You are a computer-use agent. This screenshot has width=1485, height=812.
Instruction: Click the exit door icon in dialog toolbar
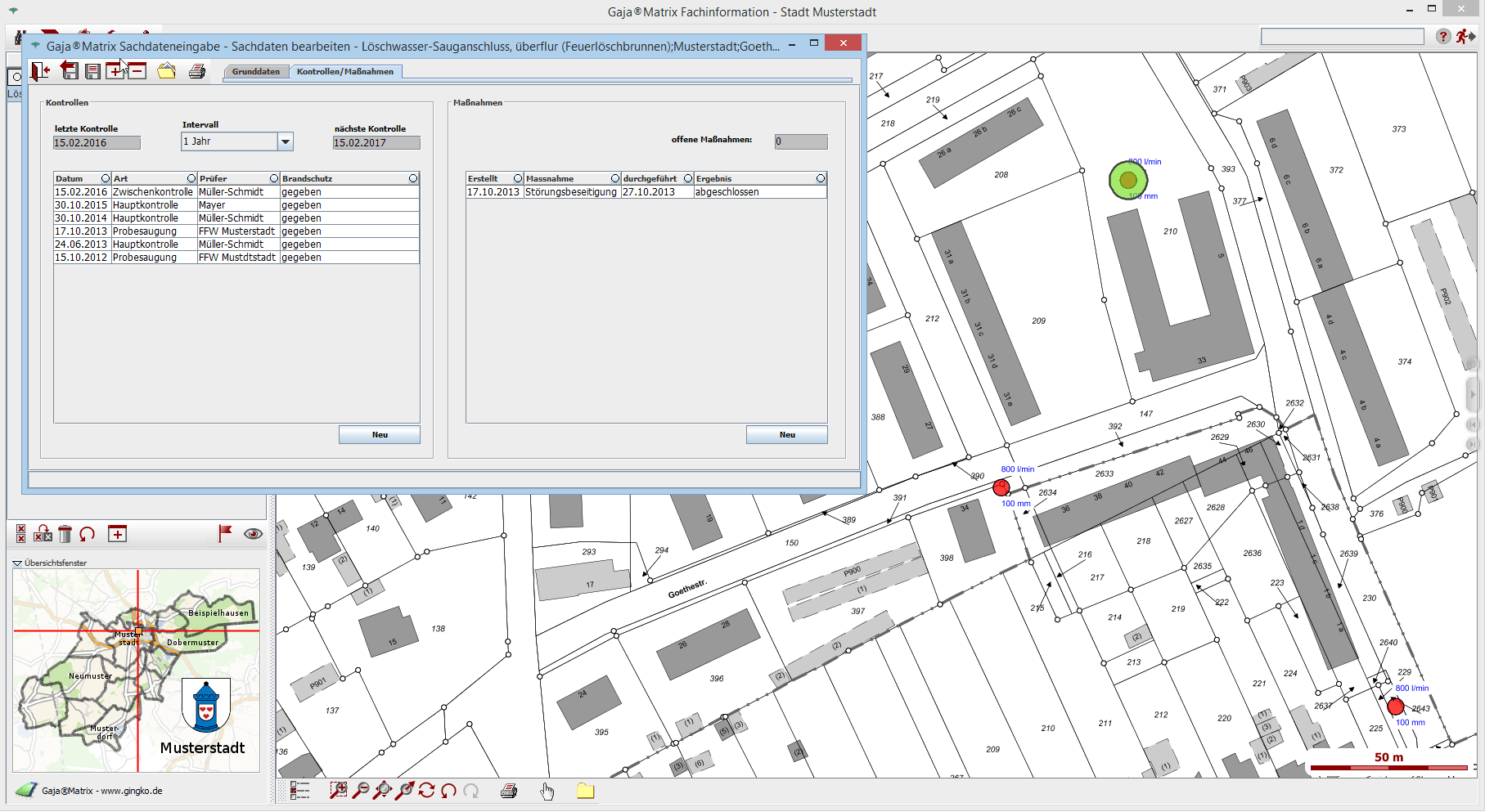(40, 71)
